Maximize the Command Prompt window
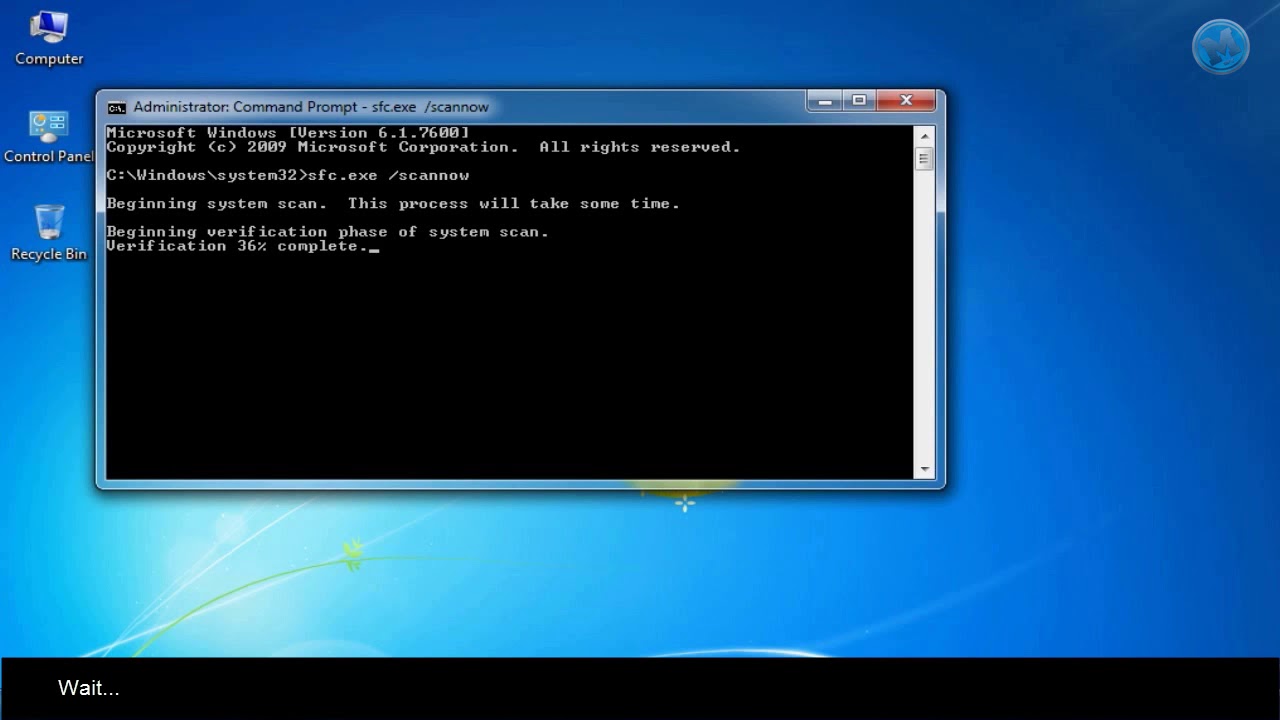The width and height of the screenshot is (1280, 720). [x=859, y=101]
